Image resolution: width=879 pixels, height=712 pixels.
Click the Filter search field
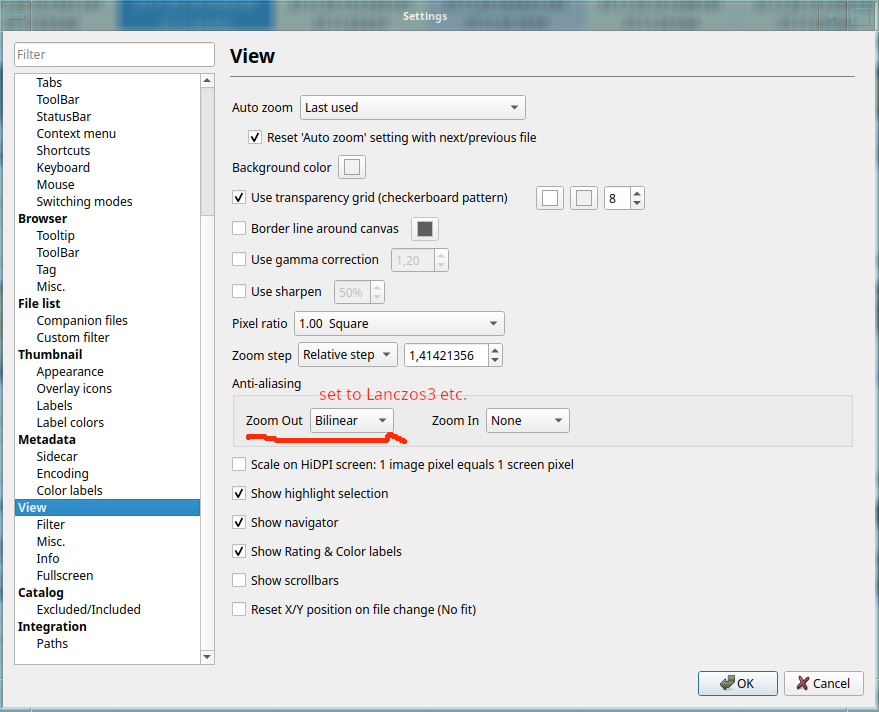(114, 54)
